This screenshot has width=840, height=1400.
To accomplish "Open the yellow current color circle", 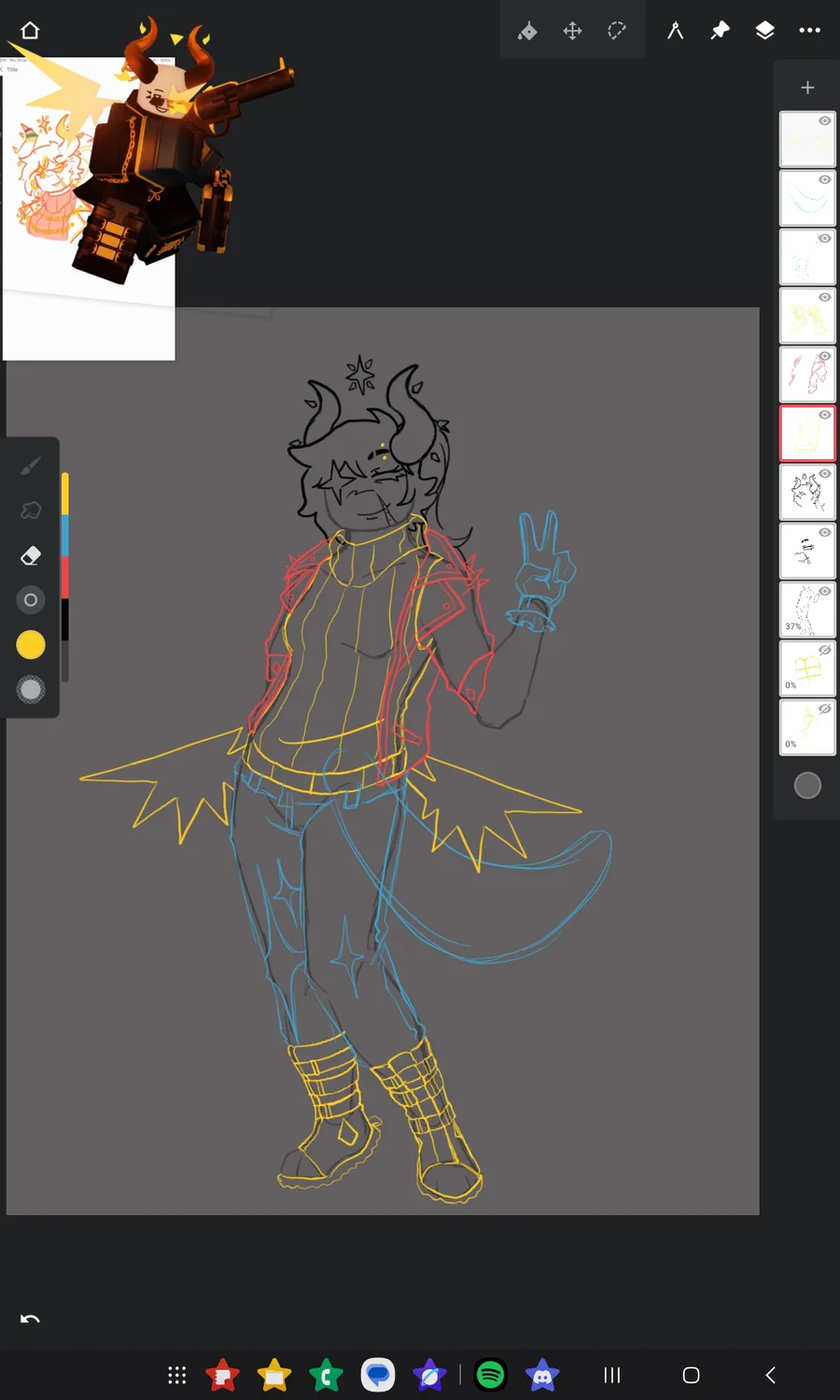I will [31, 645].
